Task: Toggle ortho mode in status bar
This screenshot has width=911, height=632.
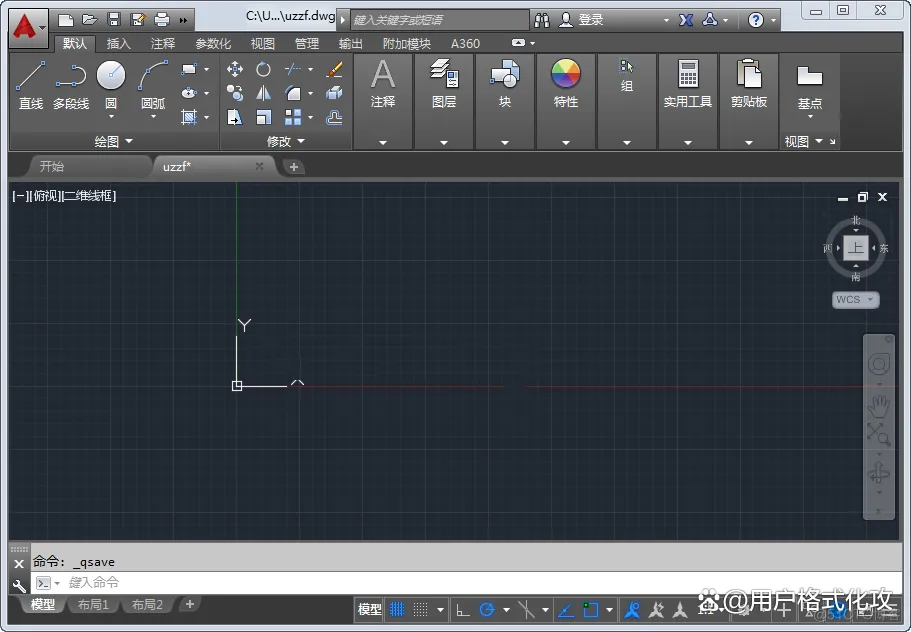Action: coord(463,610)
